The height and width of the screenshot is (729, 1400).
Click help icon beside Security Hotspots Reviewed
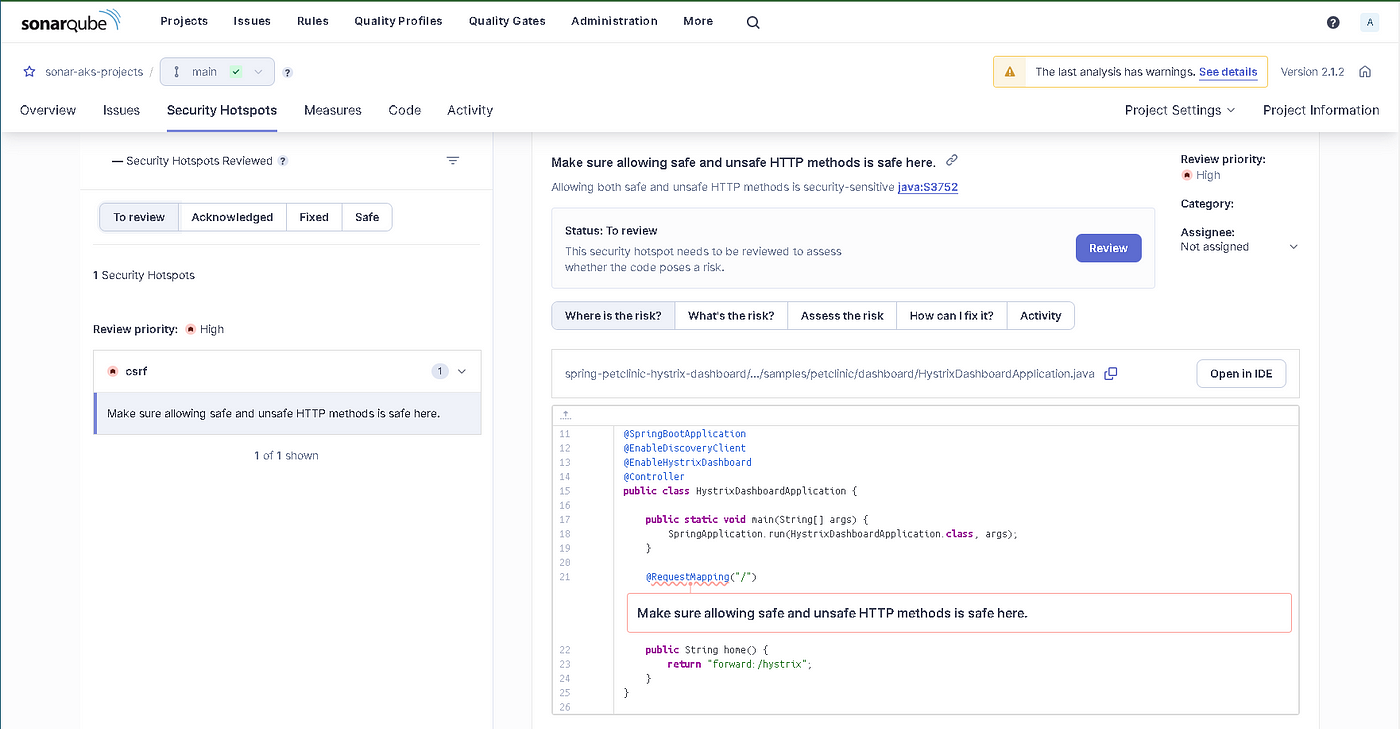(x=283, y=161)
